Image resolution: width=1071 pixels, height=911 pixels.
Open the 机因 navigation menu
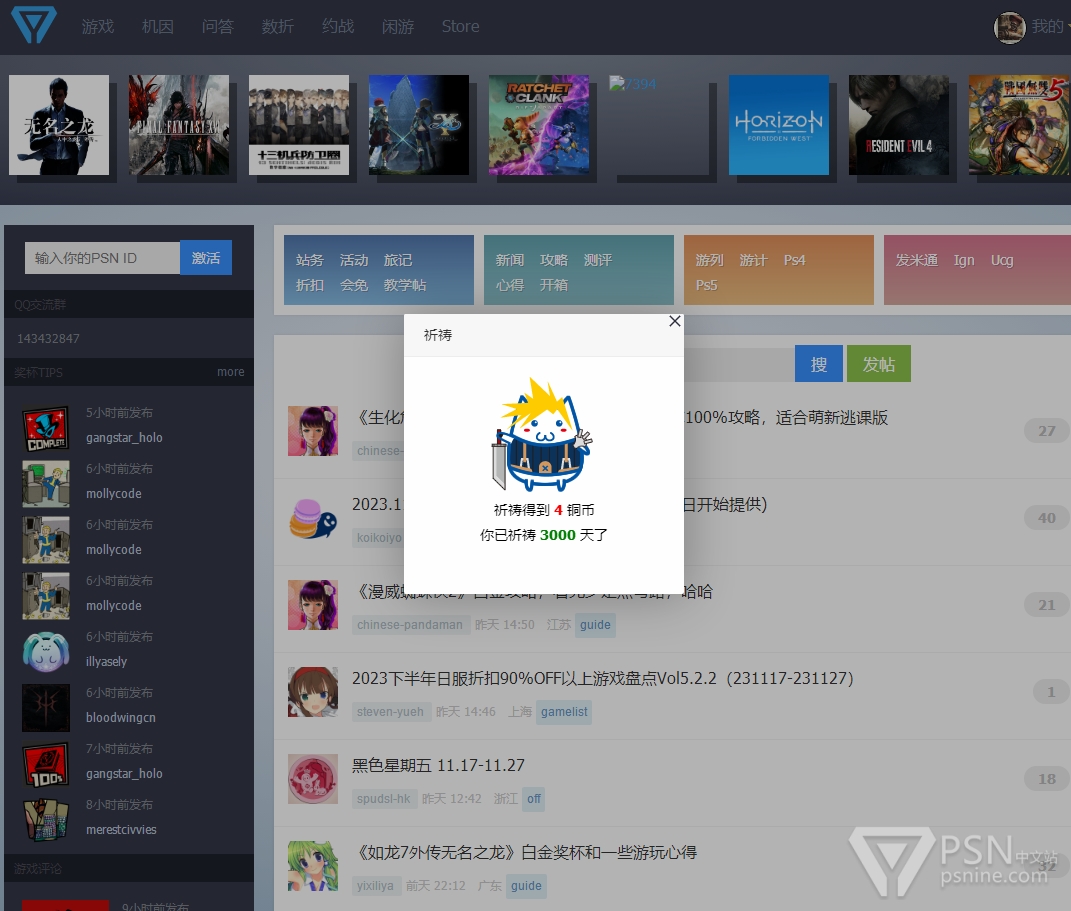(x=158, y=27)
